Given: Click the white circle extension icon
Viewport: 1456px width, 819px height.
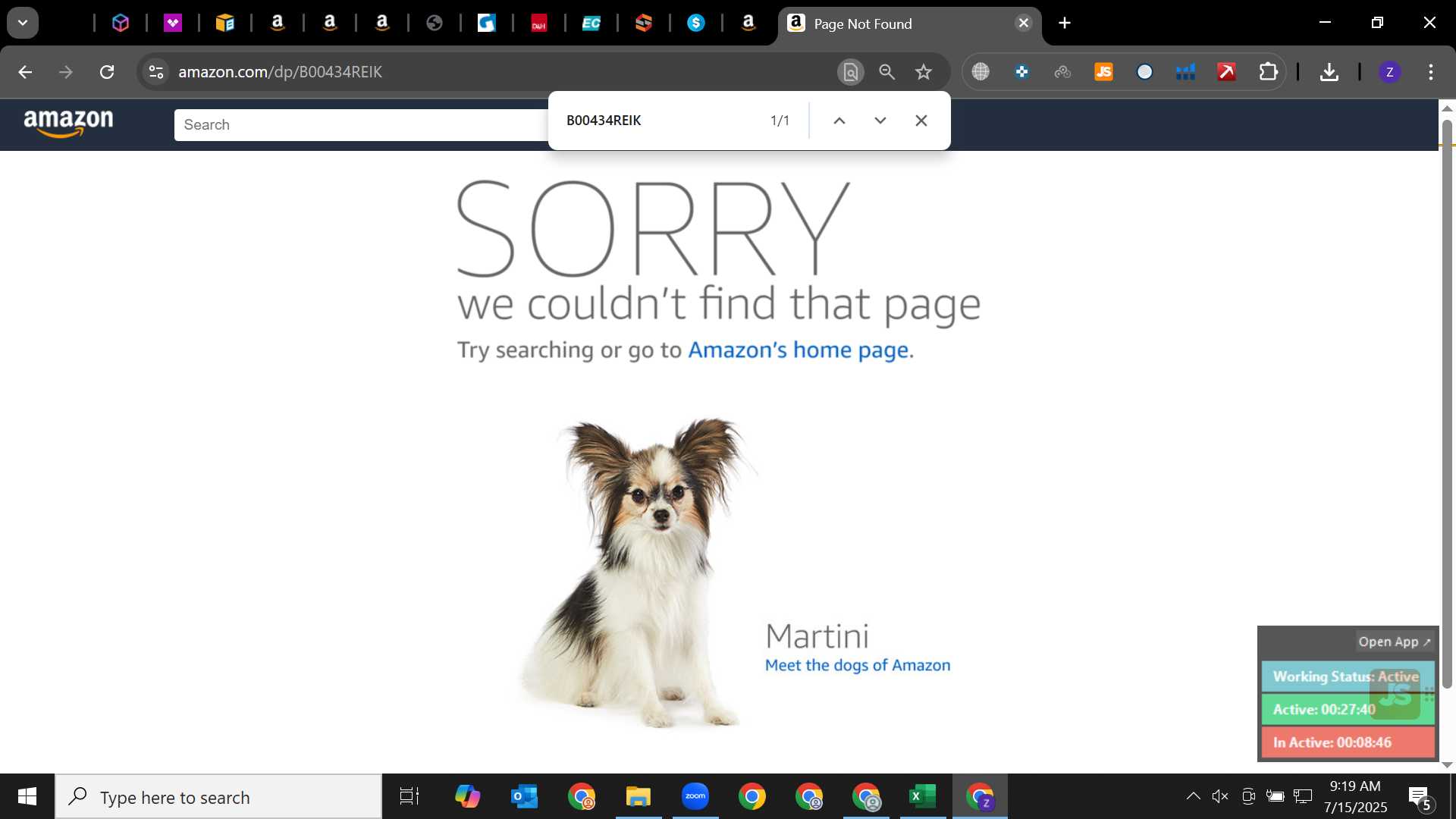Looking at the screenshot, I should coord(1145,72).
